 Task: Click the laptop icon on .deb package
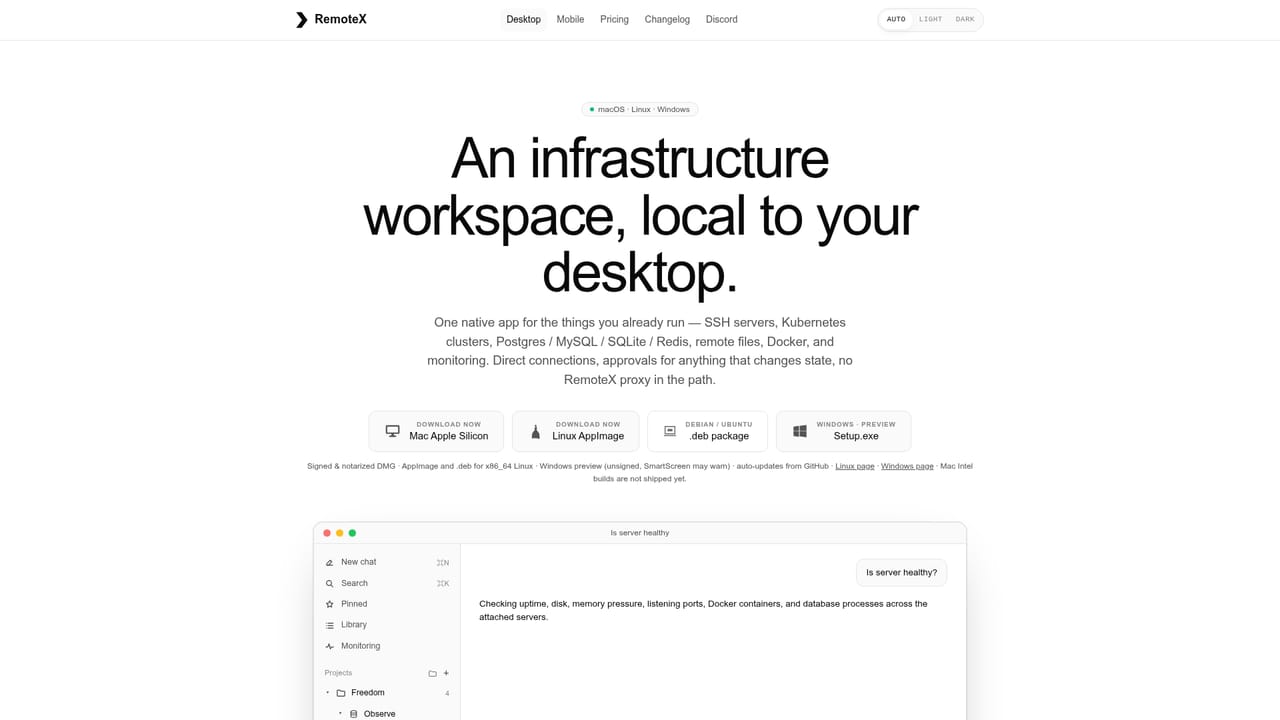point(670,431)
